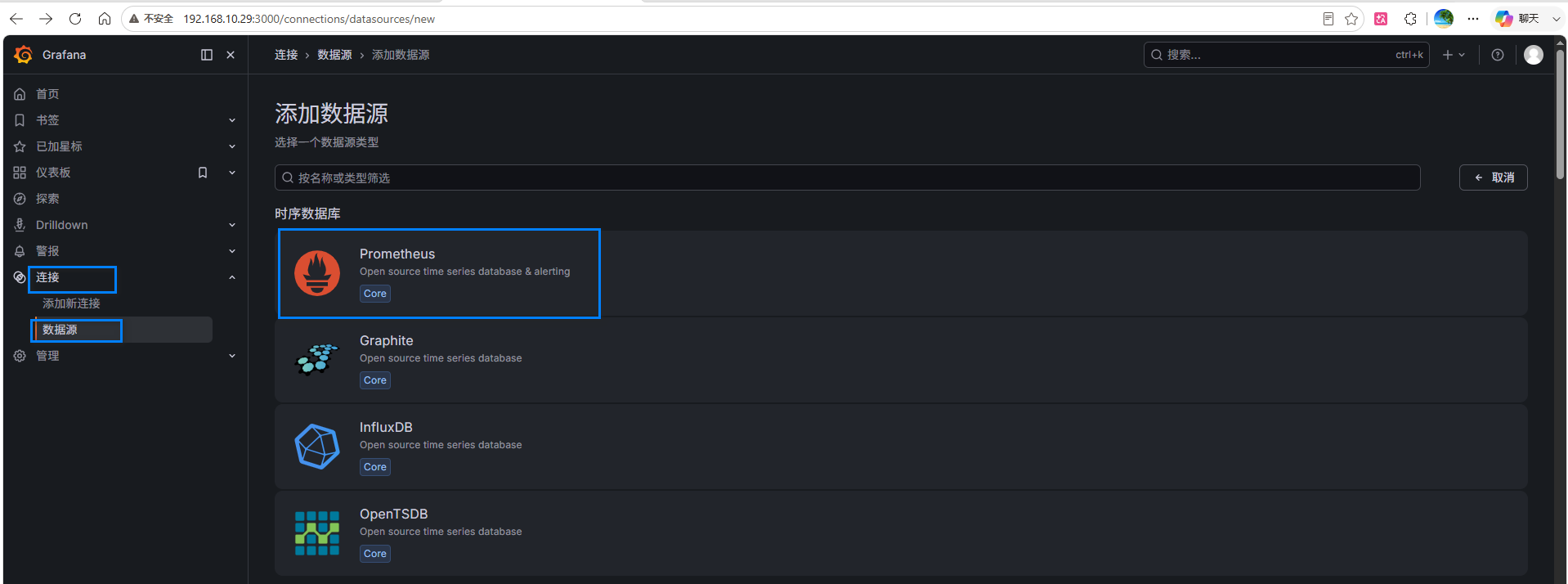Open 书签 bookmarks in sidebar
Image resolution: width=1568 pixels, height=584 pixels.
(47, 120)
